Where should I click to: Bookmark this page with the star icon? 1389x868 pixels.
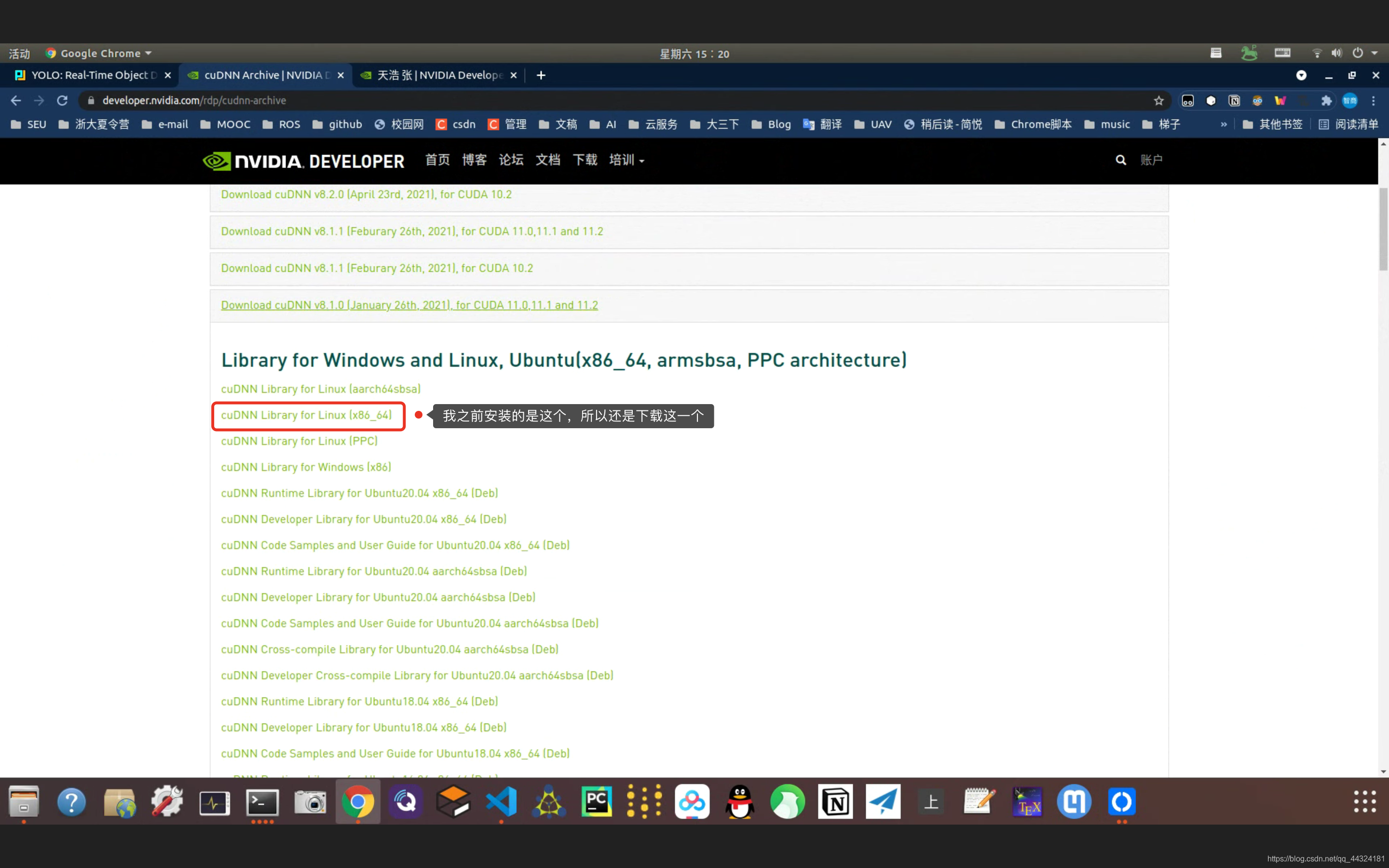pyautogui.click(x=1158, y=100)
